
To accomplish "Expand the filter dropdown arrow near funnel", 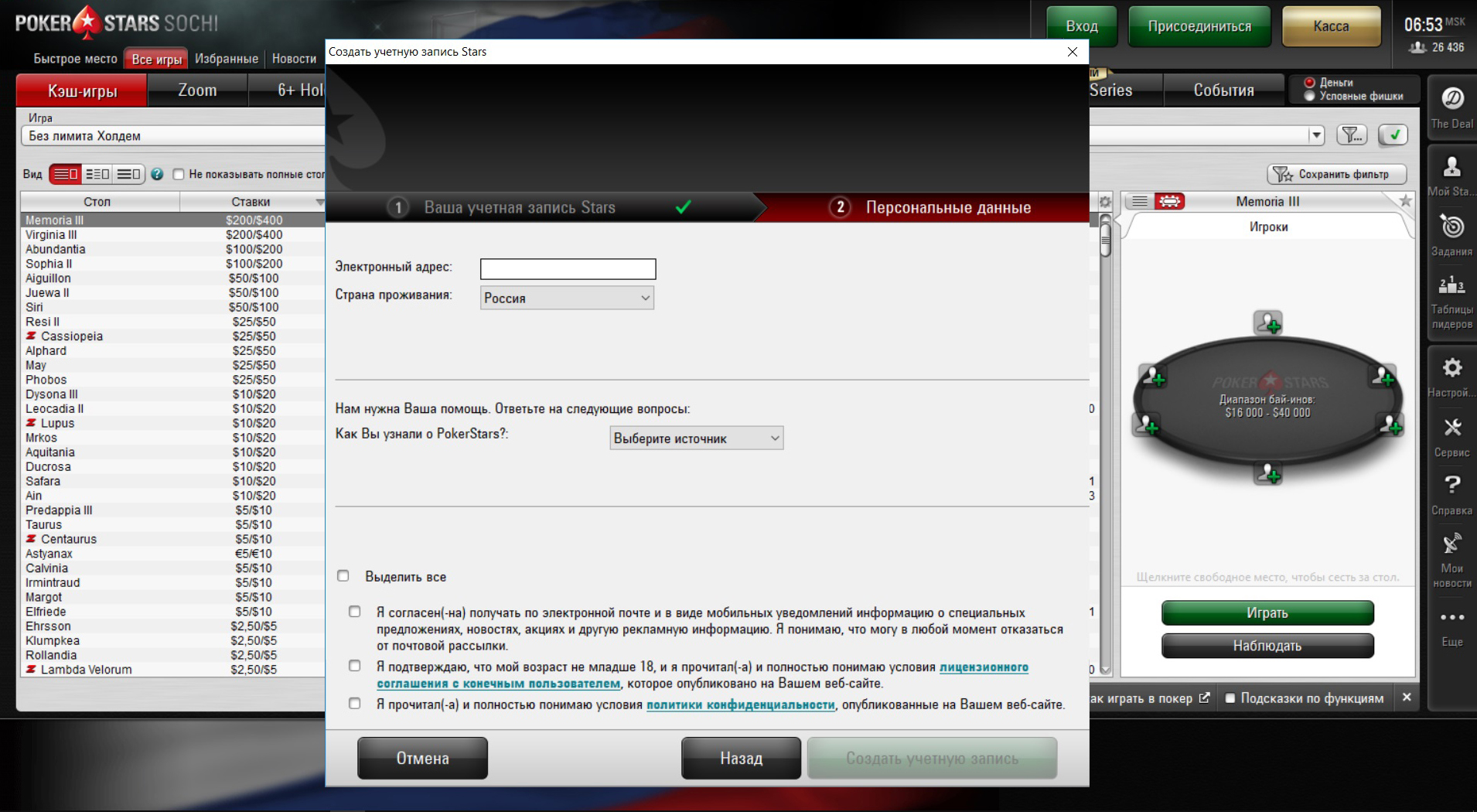I will click(x=1316, y=135).
